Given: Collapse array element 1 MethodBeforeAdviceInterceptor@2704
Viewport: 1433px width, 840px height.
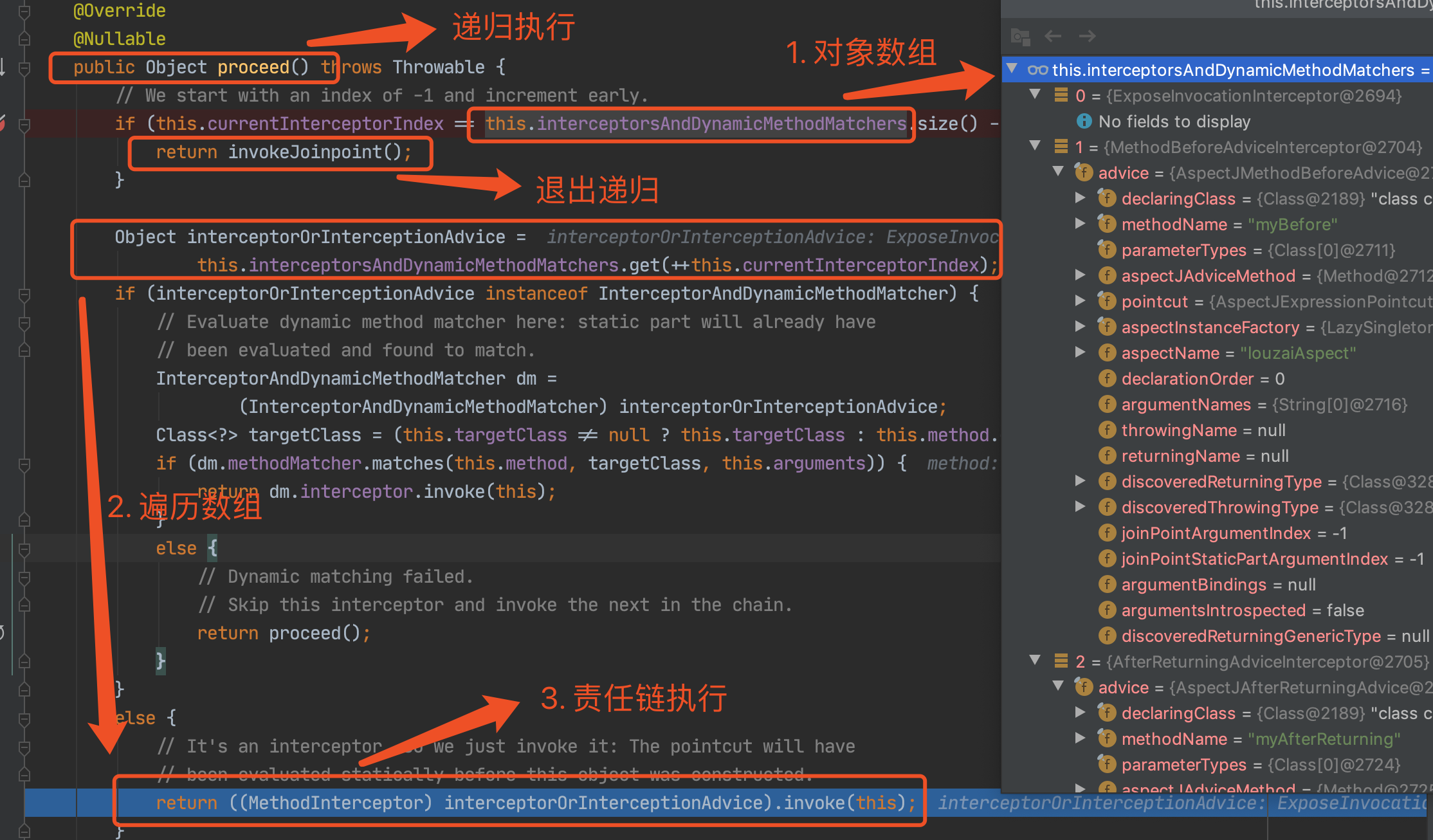Looking at the screenshot, I should coord(1035,146).
